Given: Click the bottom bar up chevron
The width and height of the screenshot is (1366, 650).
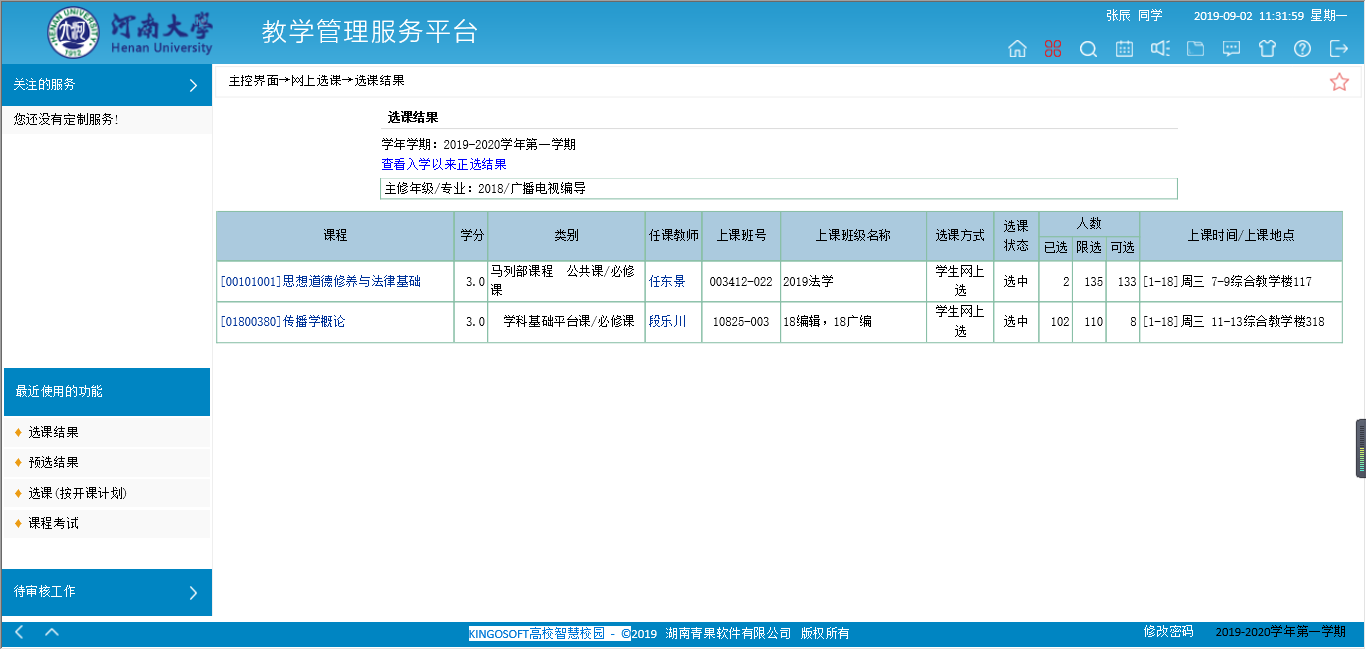Looking at the screenshot, I should click(x=52, y=632).
